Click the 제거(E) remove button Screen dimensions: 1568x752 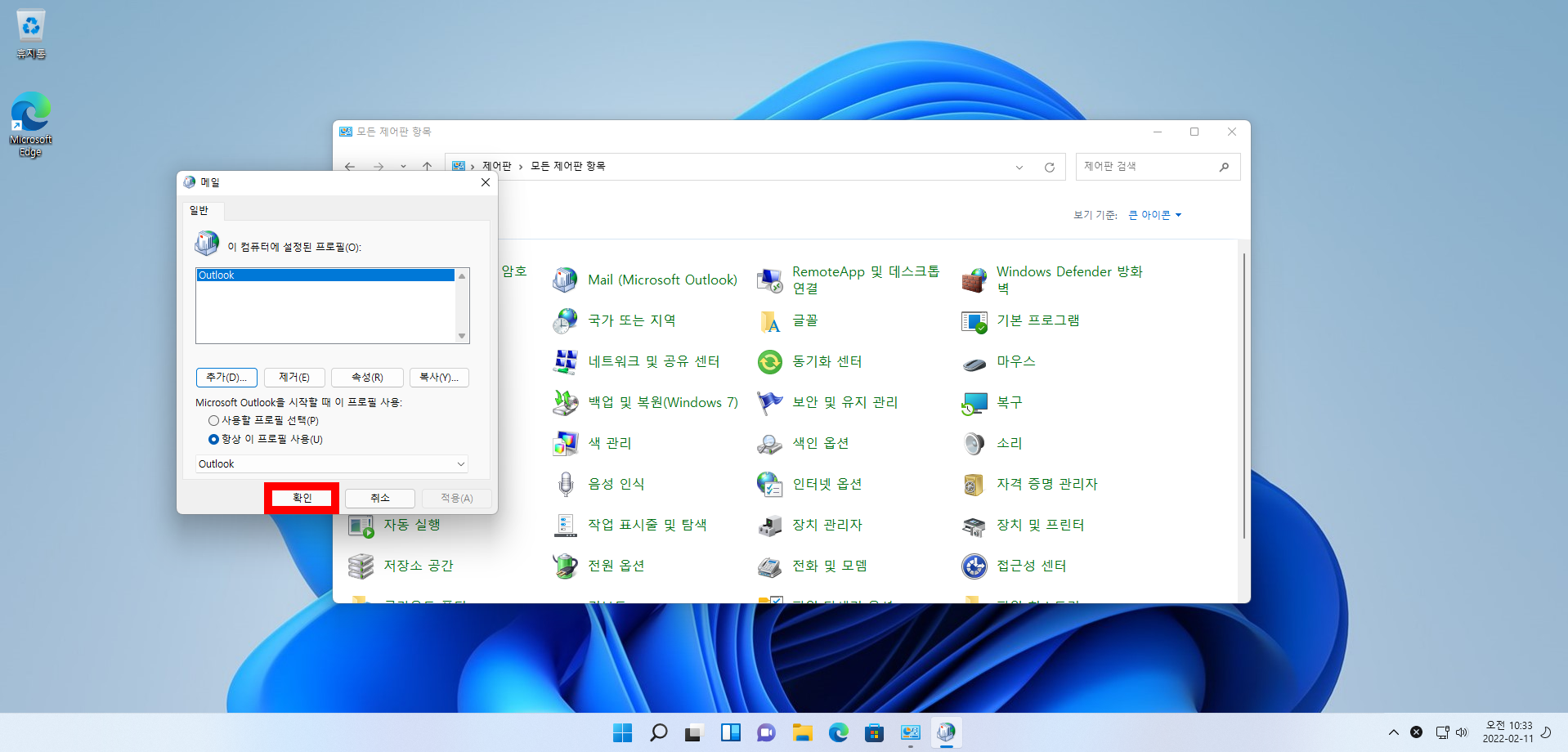[294, 377]
